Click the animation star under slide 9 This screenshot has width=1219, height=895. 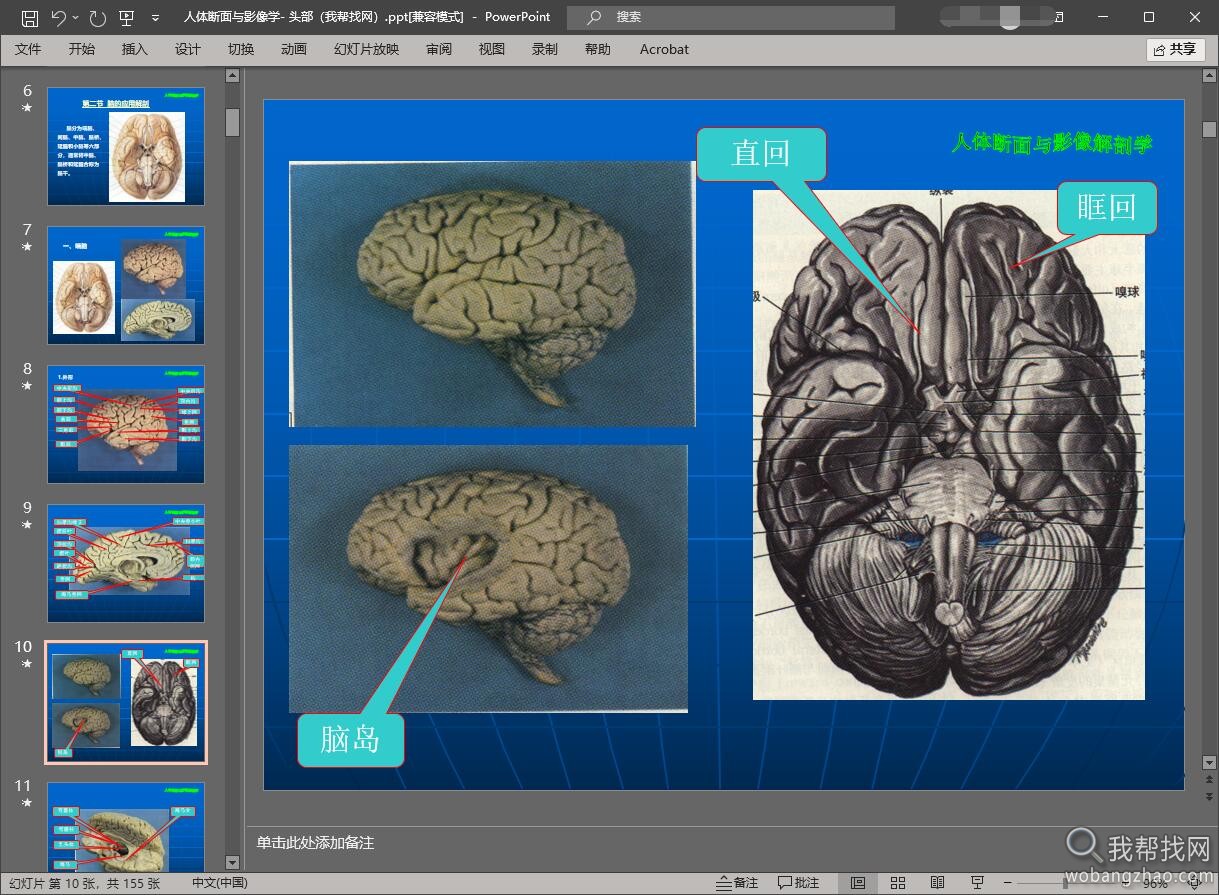[27, 525]
